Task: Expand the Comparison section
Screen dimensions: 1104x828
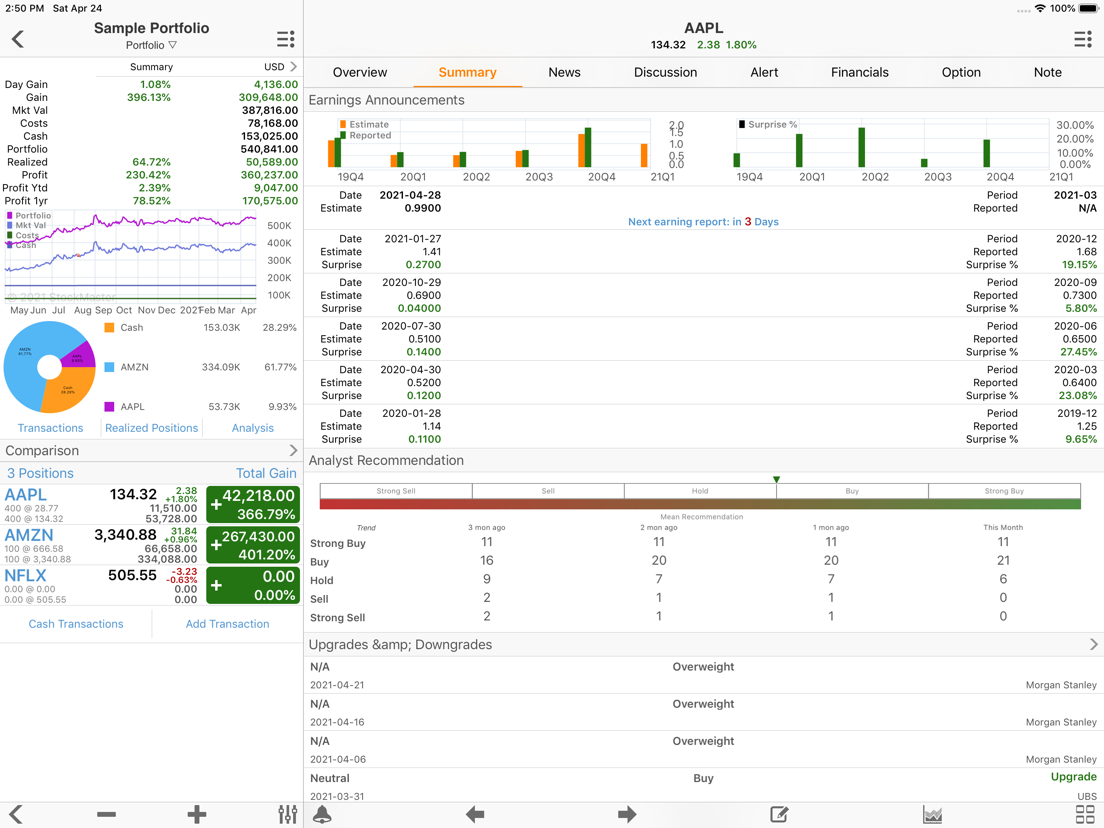Action: [x=293, y=450]
